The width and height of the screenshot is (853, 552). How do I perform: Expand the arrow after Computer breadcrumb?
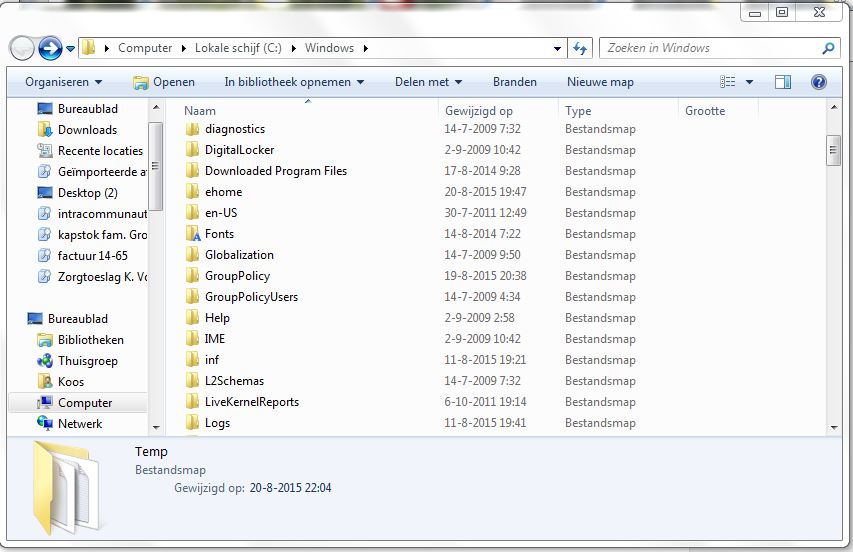coord(184,48)
